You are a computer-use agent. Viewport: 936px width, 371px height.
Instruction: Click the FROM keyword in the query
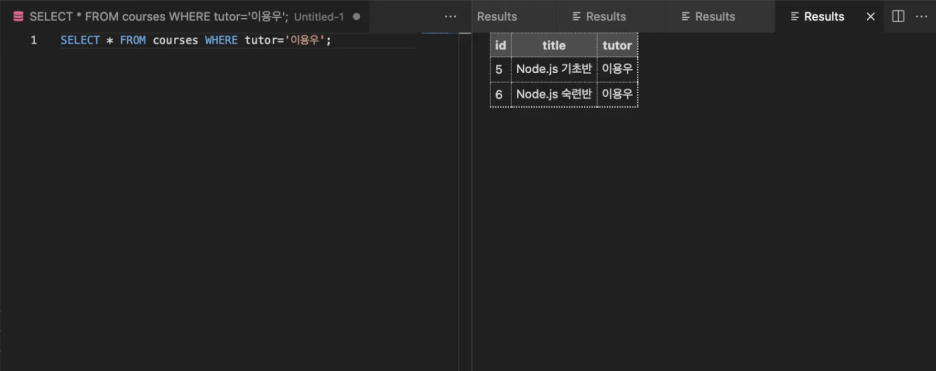point(133,41)
